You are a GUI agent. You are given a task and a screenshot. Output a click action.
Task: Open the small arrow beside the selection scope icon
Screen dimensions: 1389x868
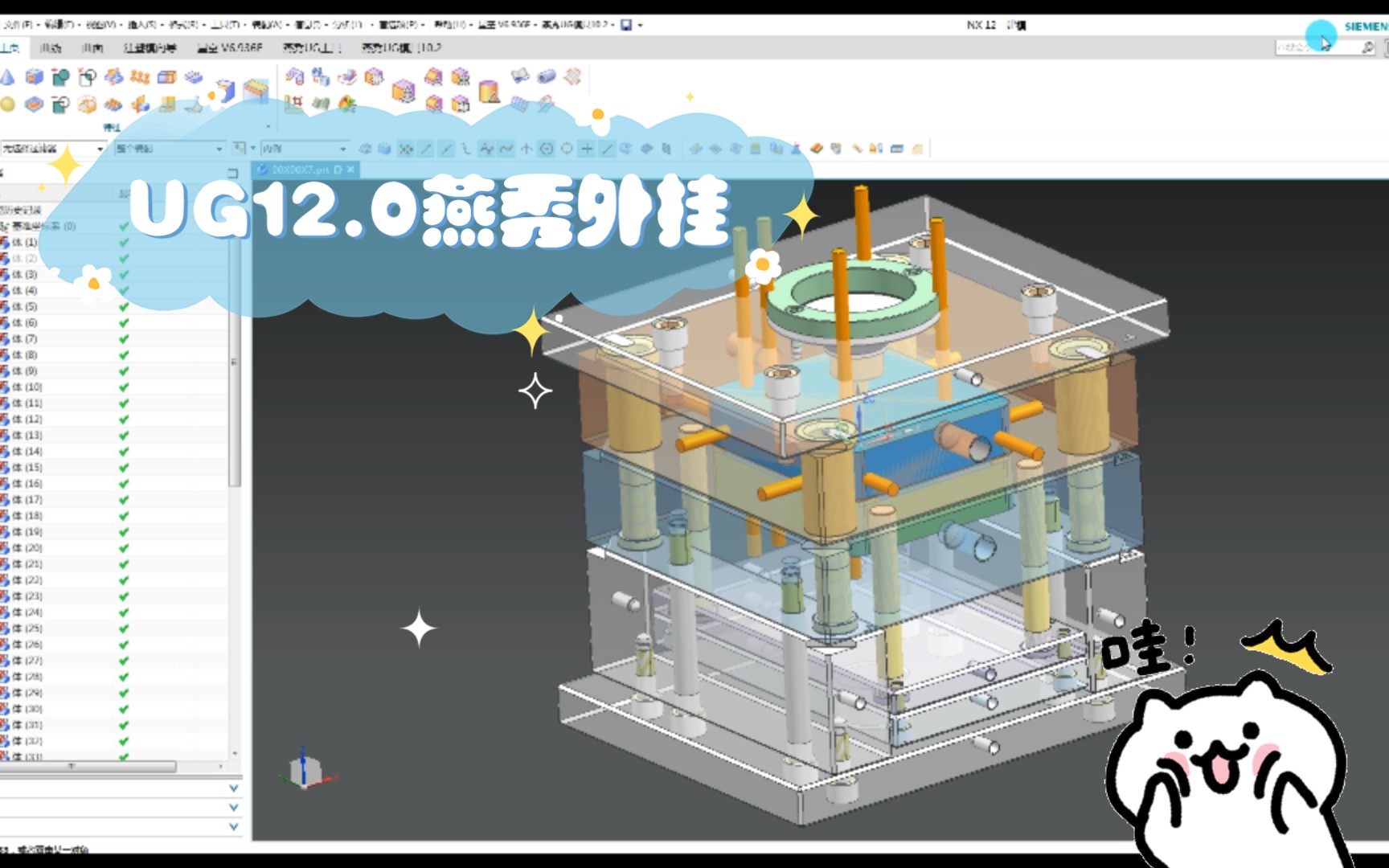252,149
